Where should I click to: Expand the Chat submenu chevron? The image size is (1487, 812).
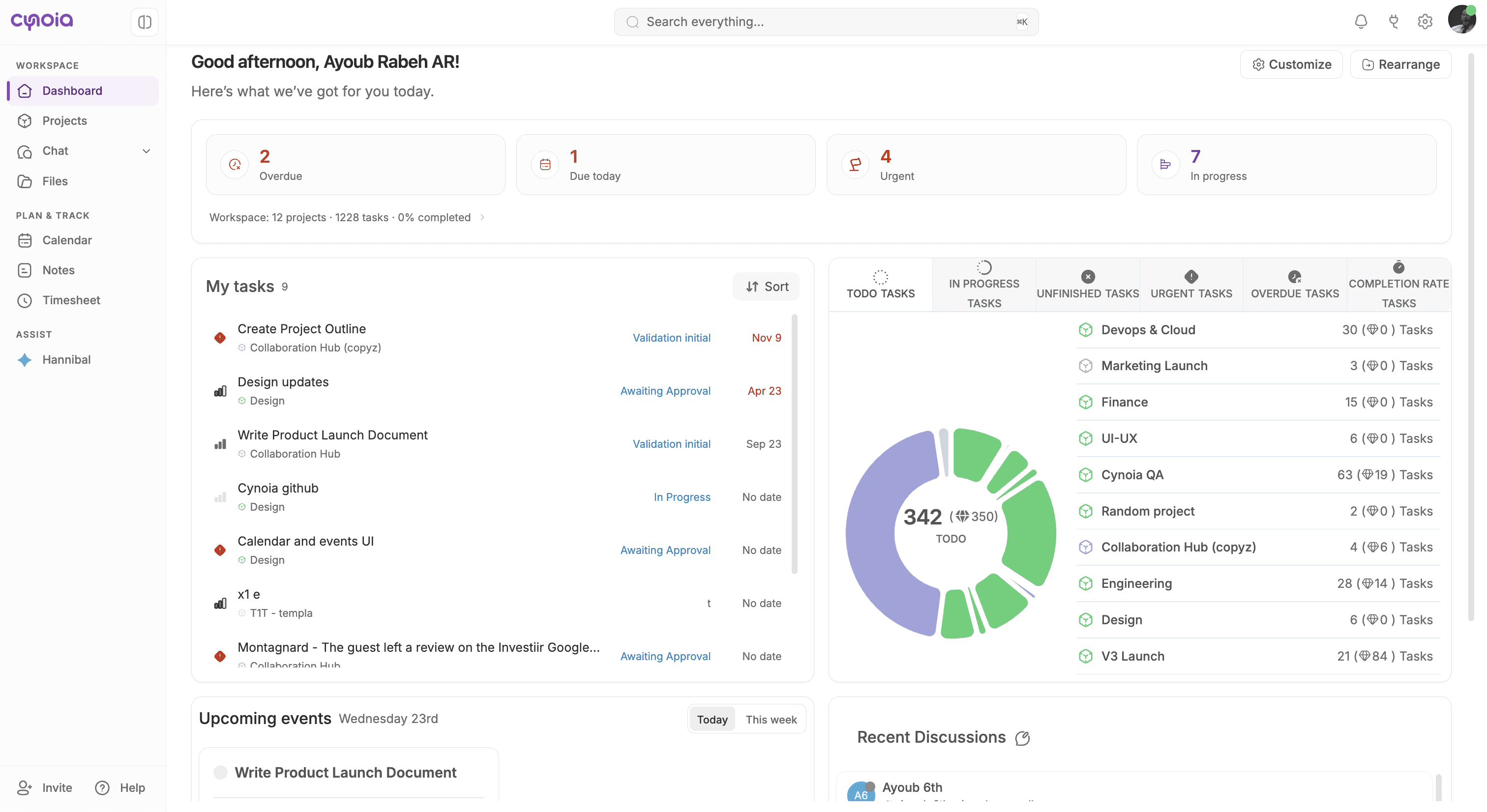[x=146, y=151]
